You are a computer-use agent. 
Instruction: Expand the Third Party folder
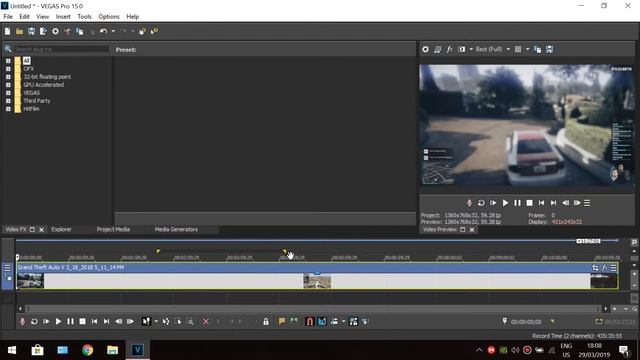(8, 101)
